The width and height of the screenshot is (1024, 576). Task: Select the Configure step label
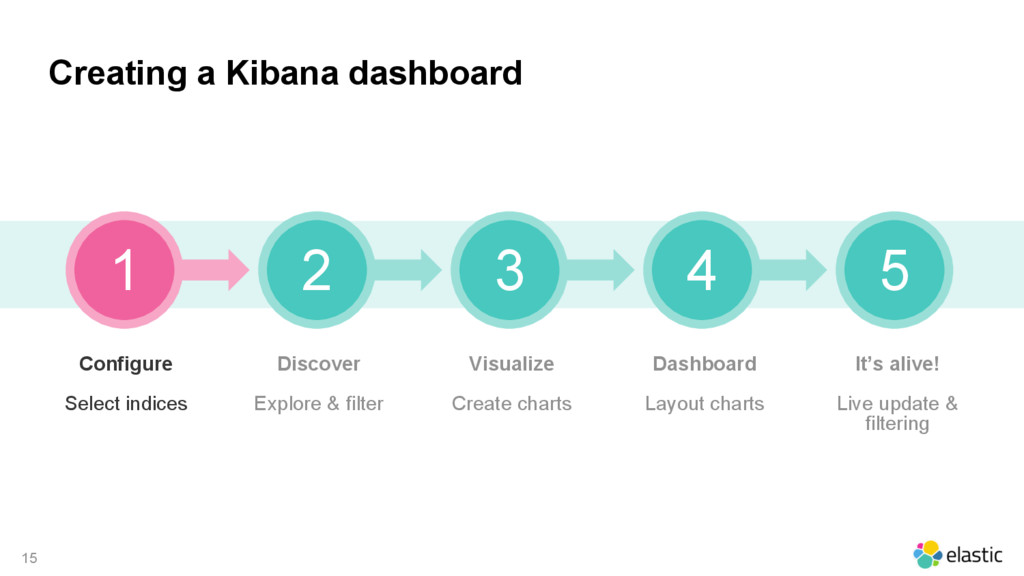tap(126, 364)
